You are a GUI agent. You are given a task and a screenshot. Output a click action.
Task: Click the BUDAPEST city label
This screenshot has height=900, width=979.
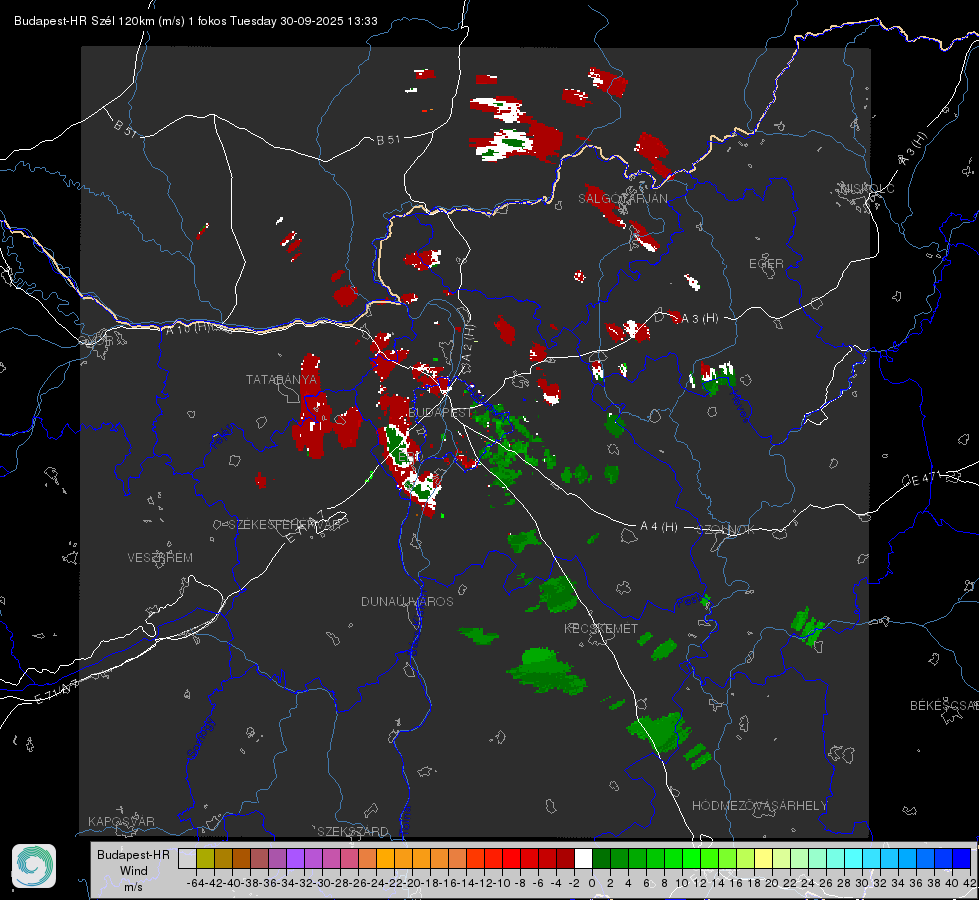point(440,412)
